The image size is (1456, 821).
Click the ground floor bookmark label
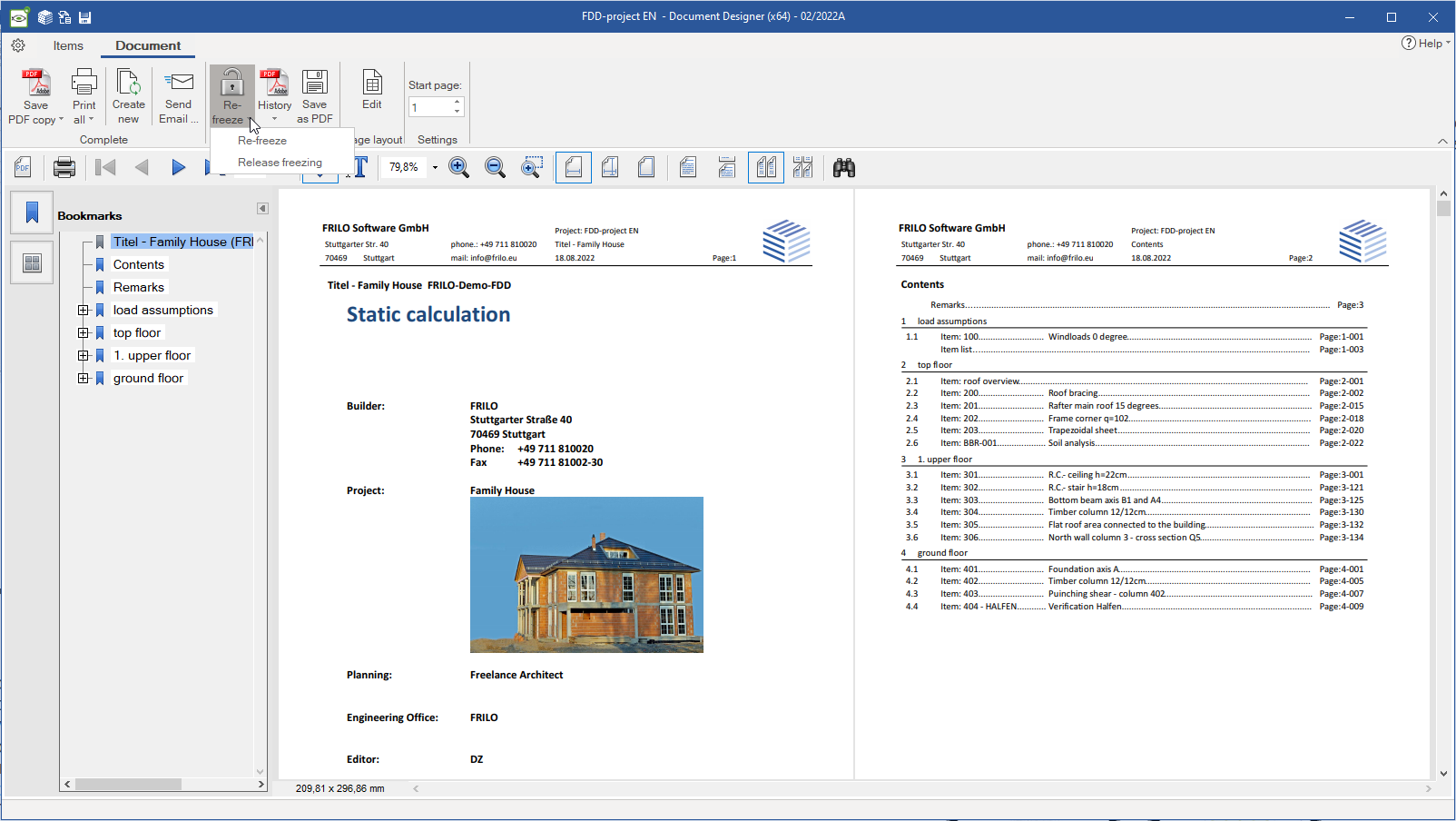149,378
